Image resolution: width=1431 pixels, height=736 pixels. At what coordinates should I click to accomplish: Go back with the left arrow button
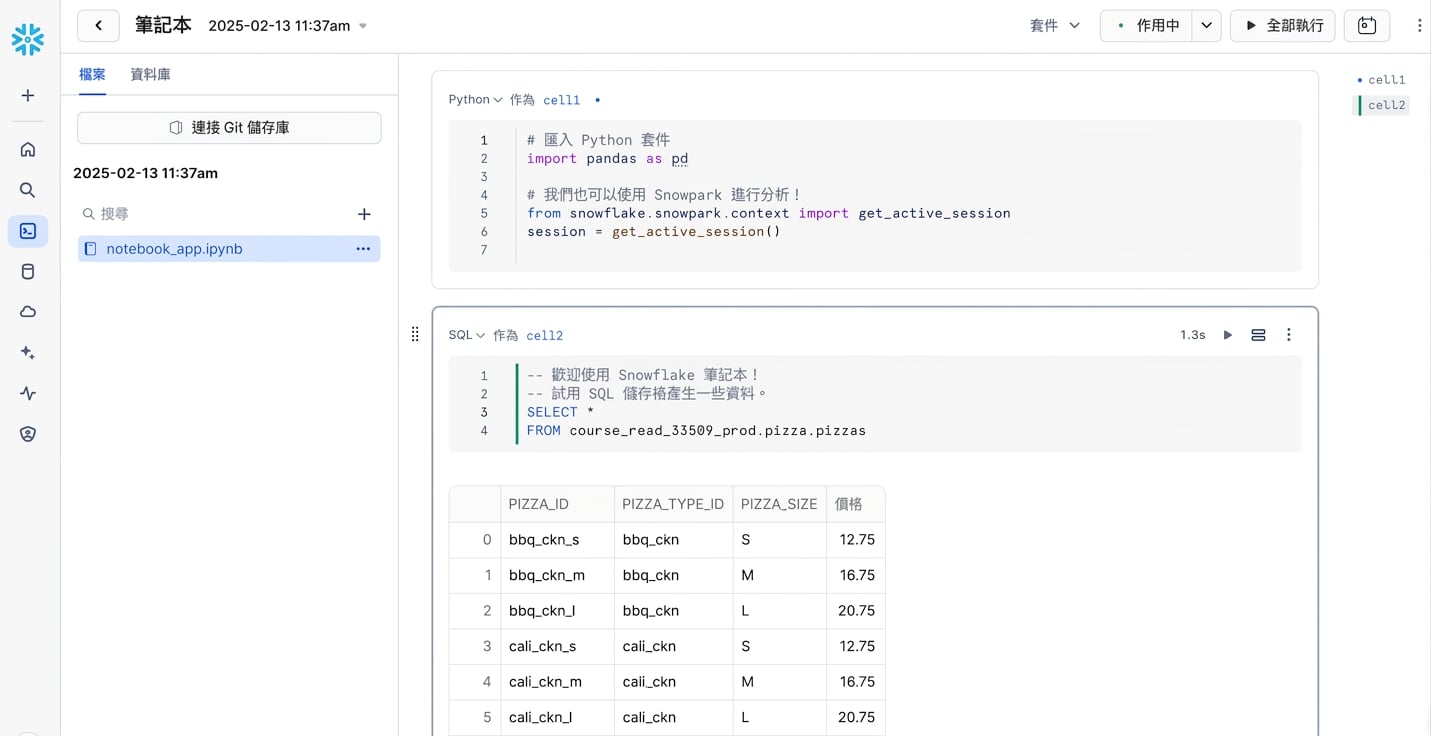[x=98, y=26]
